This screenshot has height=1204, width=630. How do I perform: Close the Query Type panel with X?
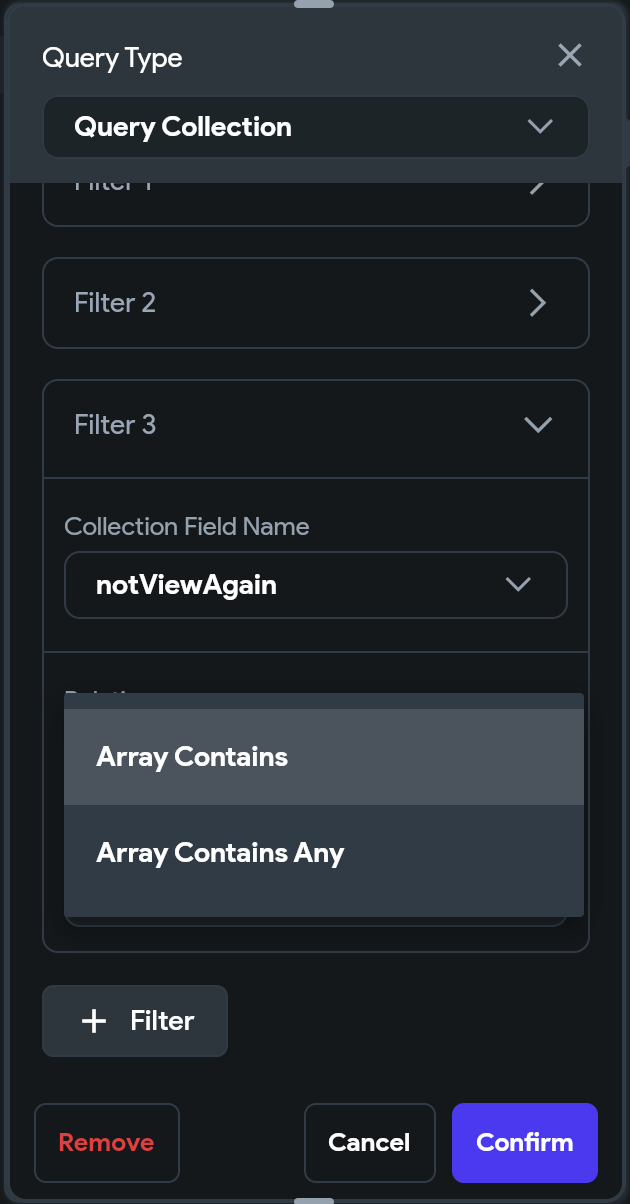pos(569,55)
